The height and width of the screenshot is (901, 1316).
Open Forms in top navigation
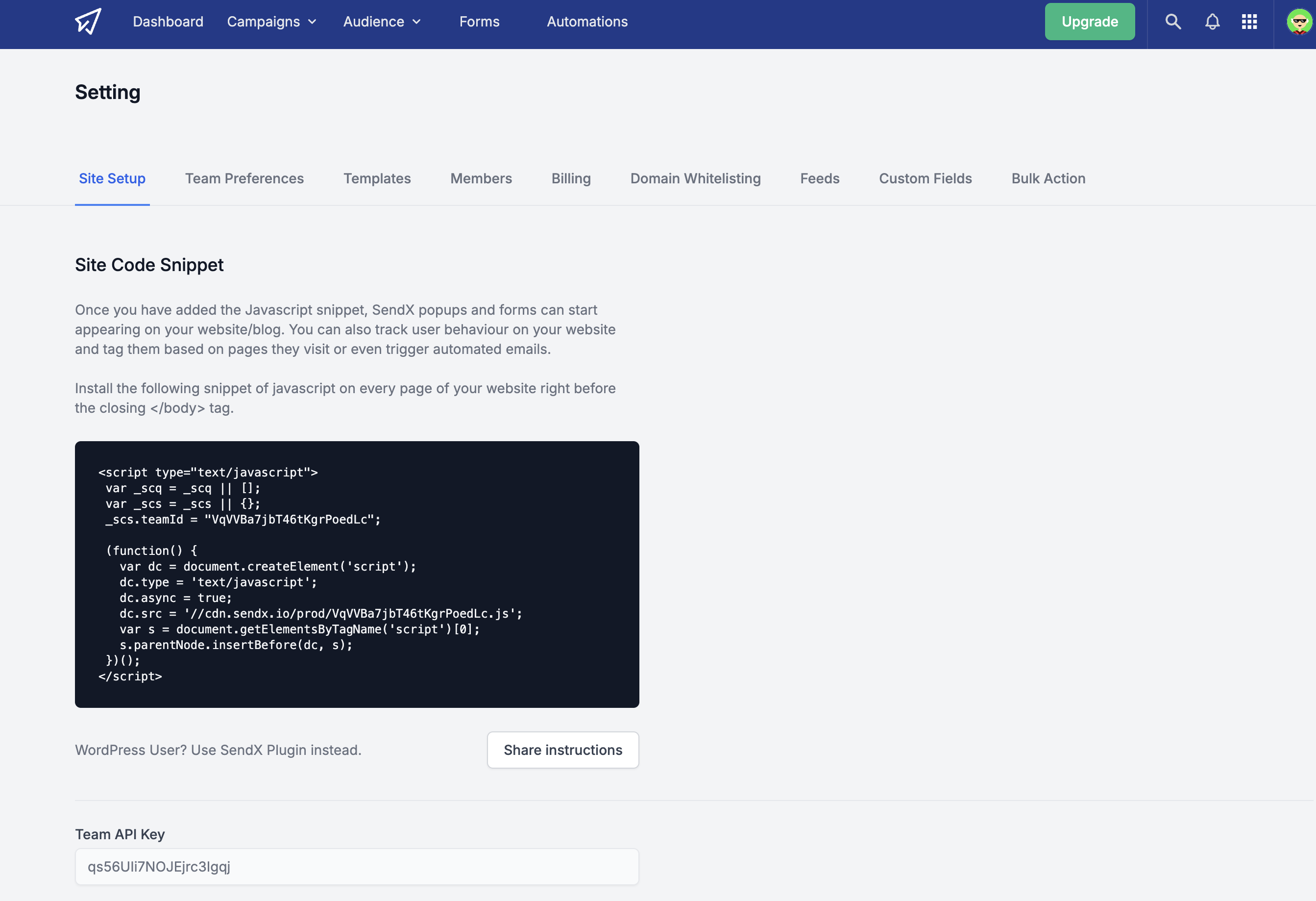tap(479, 22)
